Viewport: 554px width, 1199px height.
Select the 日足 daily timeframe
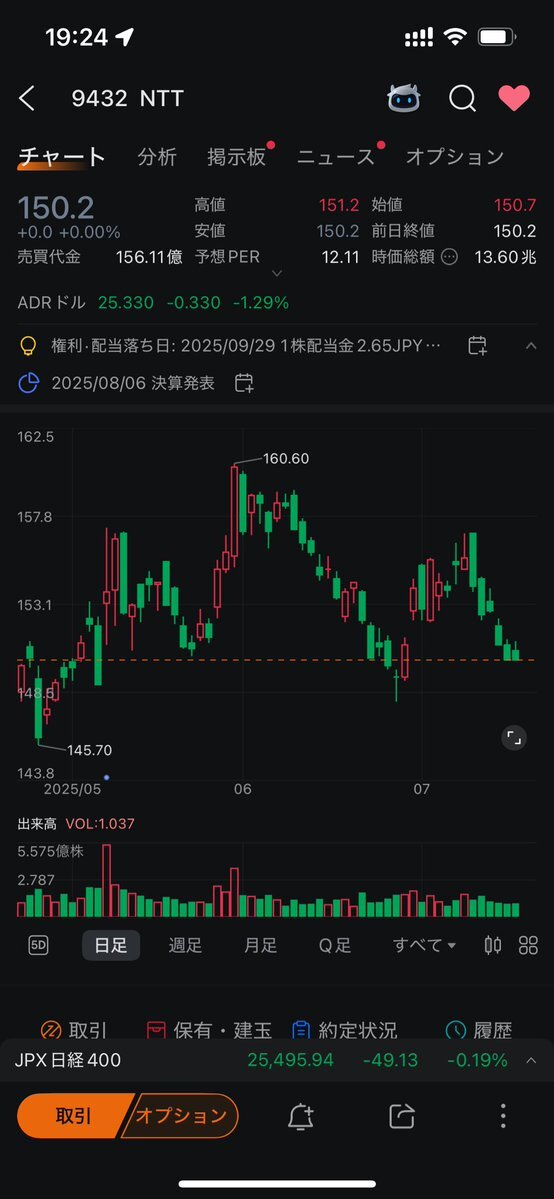(x=111, y=945)
